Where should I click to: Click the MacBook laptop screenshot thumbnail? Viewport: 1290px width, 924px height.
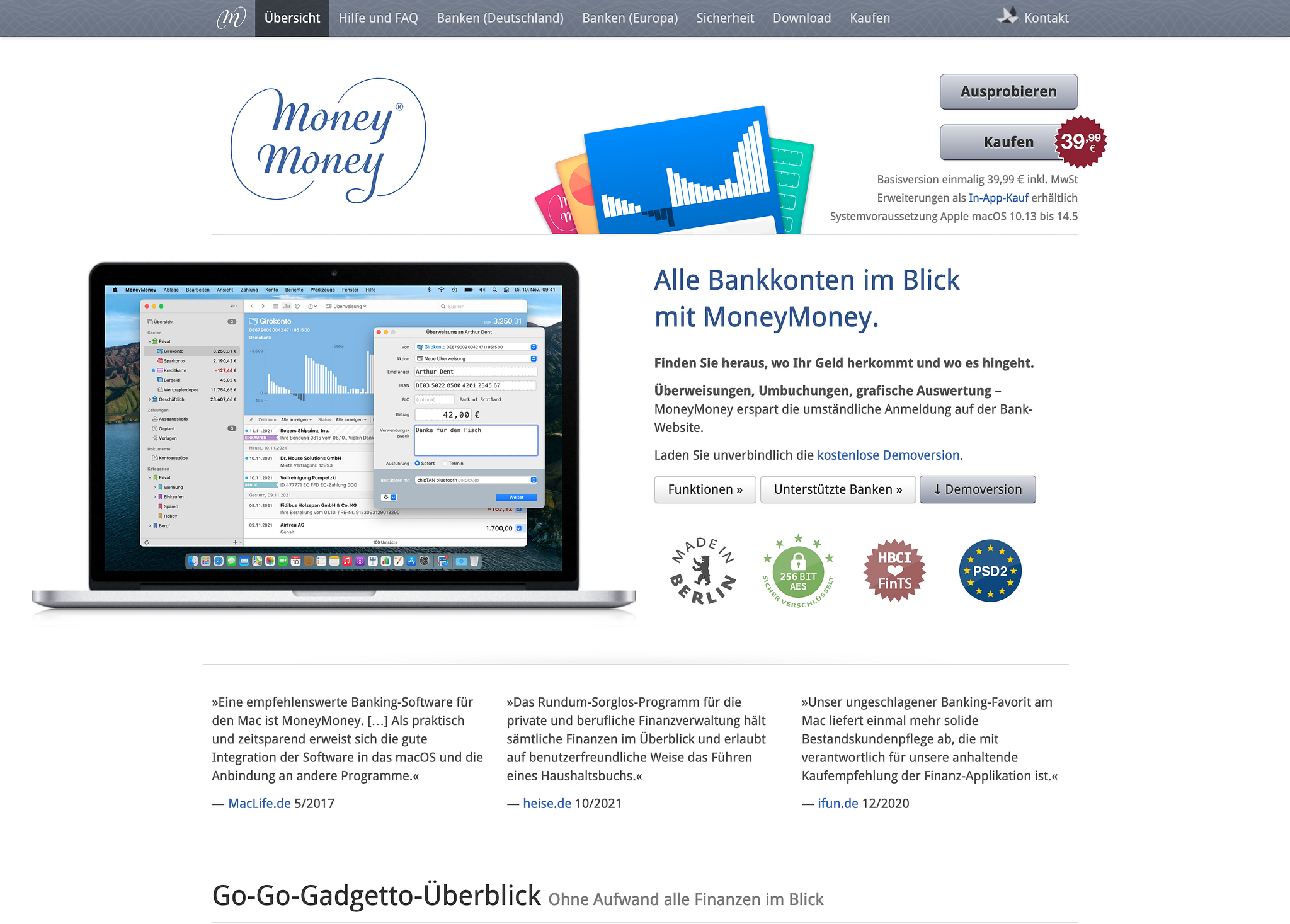(341, 430)
